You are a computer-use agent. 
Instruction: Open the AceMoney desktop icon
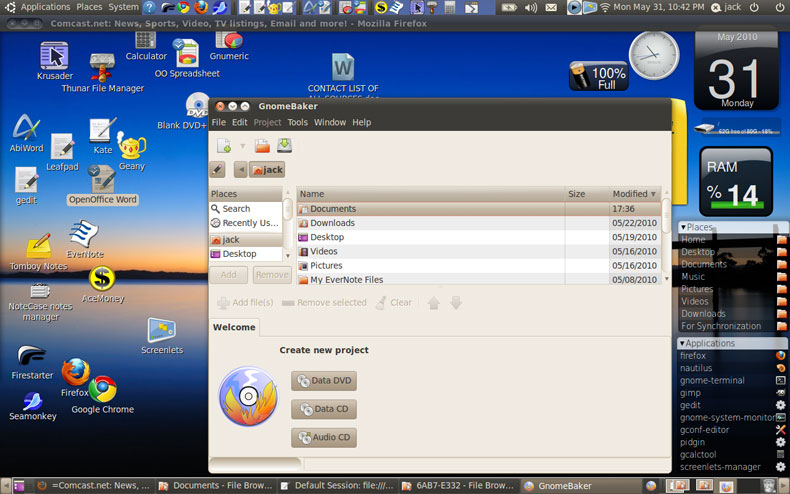click(x=102, y=285)
